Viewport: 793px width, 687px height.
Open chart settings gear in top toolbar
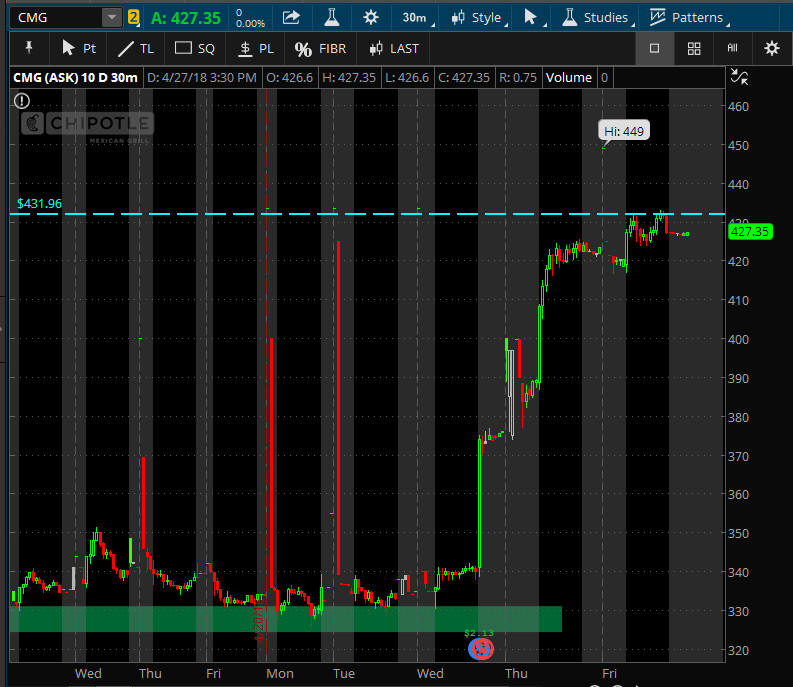[x=371, y=17]
